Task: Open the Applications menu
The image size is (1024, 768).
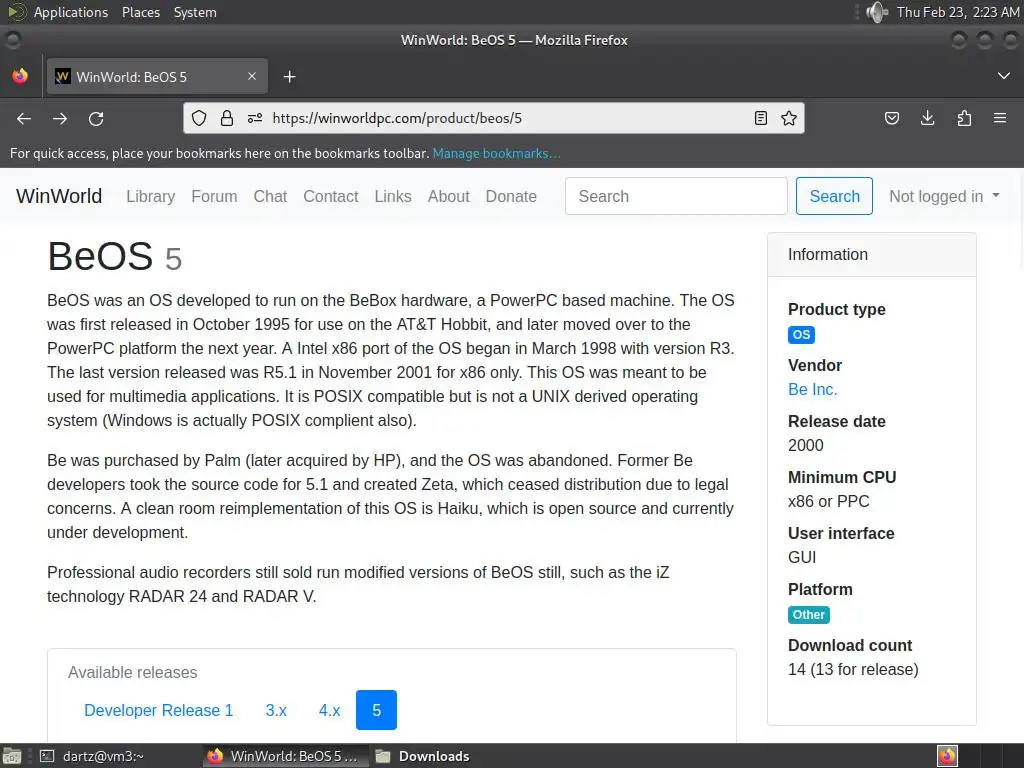Action: coord(71,12)
